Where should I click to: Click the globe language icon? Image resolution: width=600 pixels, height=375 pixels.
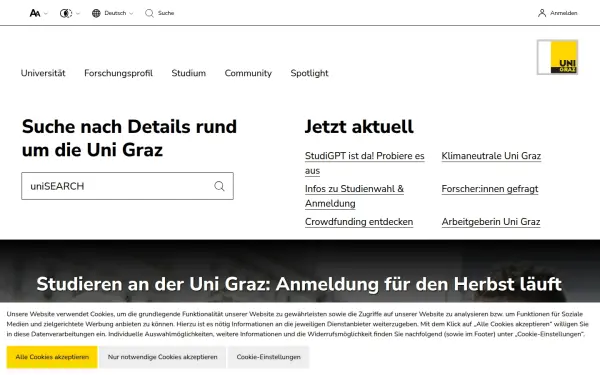click(x=96, y=13)
